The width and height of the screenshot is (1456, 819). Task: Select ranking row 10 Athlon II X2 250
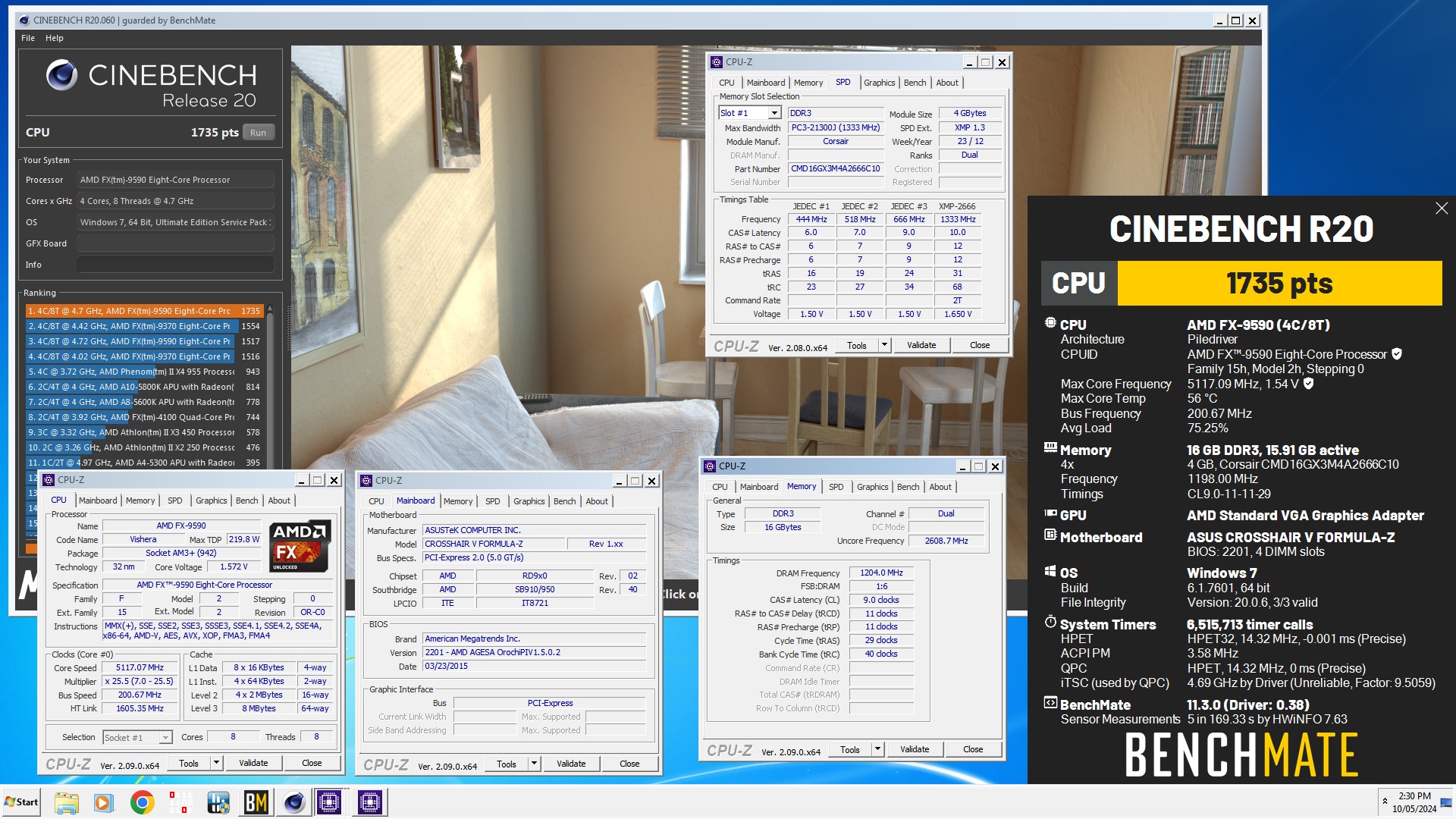click(x=144, y=447)
